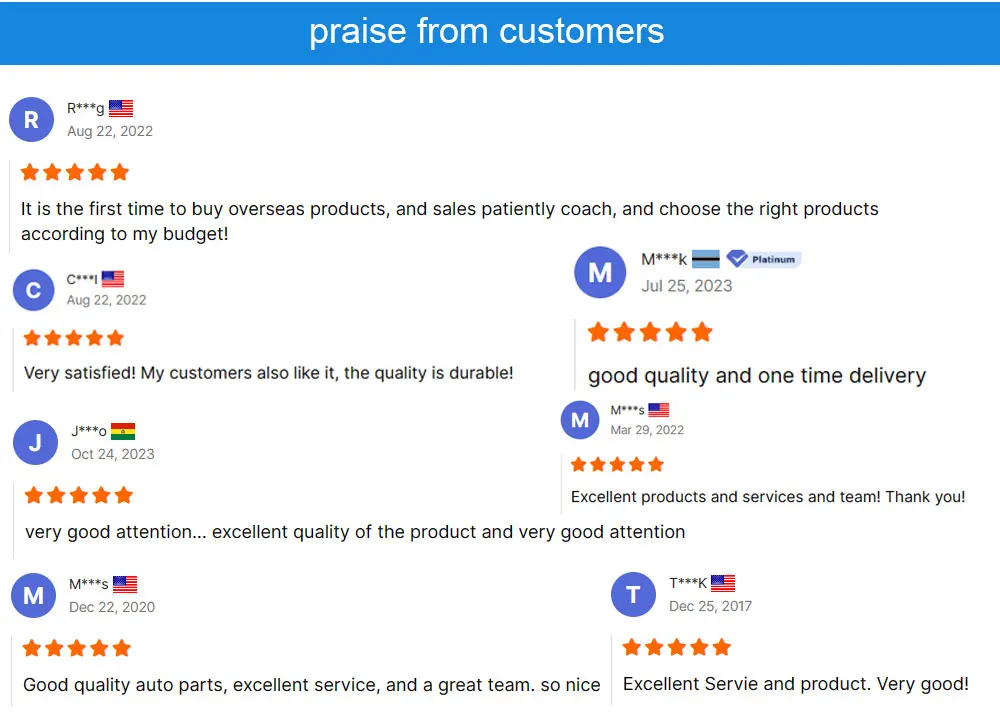This screenshot has height=726, width=1000.
Task: Click the C avatar for reviewer C***l
Action: pyautogui.click(x=33, y=290)
